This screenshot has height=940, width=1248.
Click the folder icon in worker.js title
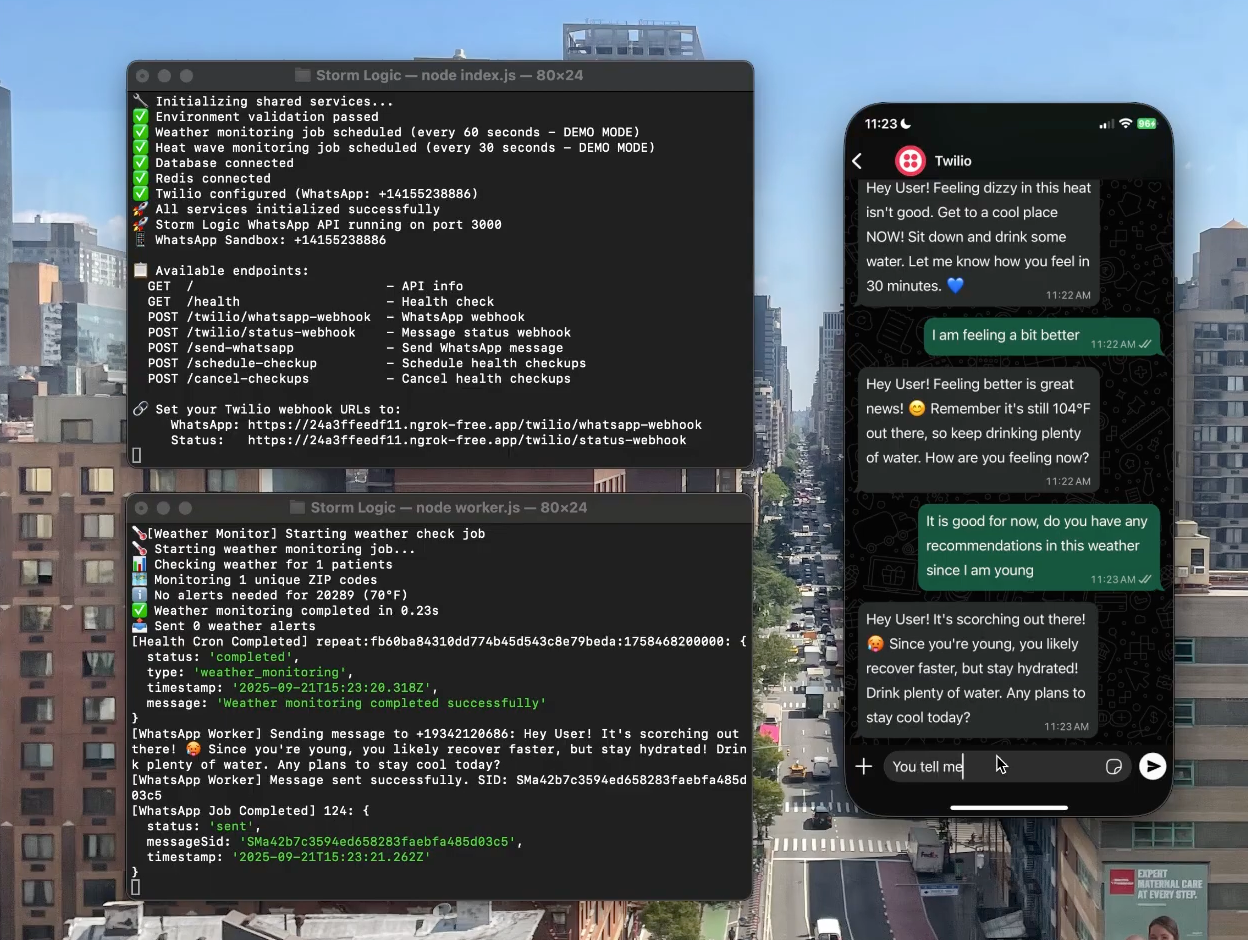coord(297,508)
